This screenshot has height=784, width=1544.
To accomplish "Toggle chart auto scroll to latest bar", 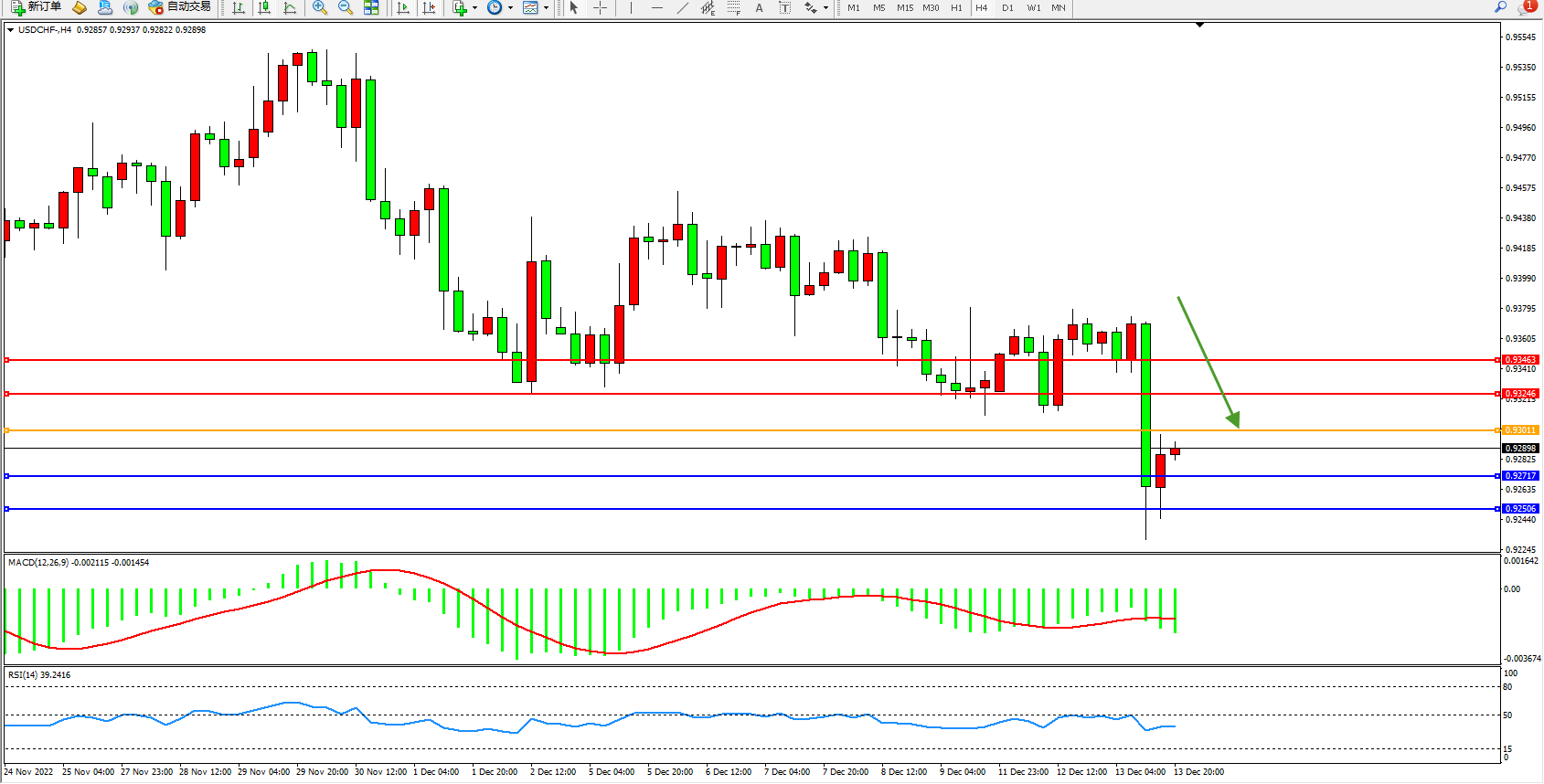I will coord(403,7).
